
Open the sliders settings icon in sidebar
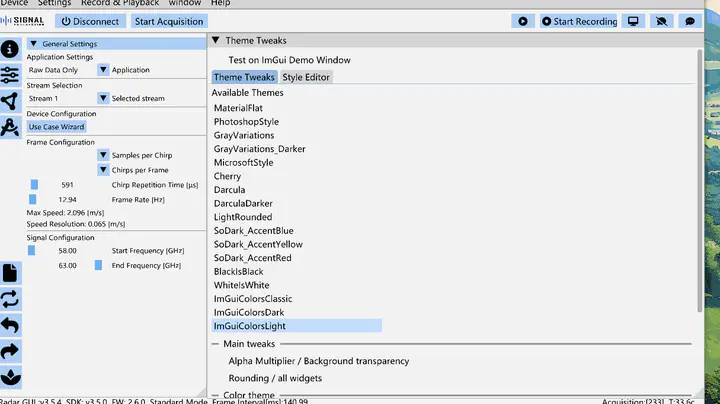pos(10,76)
